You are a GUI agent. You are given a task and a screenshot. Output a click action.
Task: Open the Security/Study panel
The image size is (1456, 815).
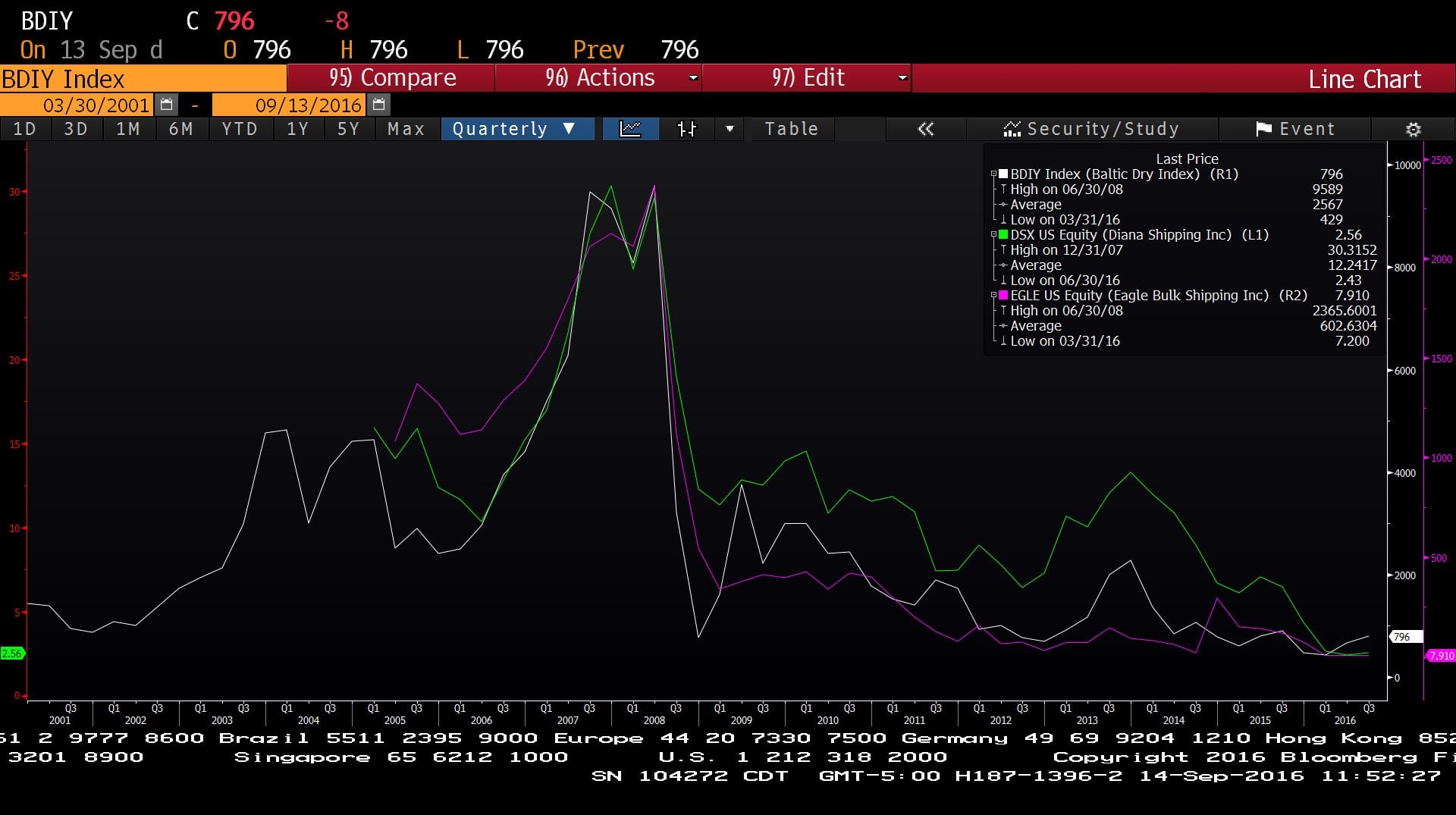coord(1092,129)
